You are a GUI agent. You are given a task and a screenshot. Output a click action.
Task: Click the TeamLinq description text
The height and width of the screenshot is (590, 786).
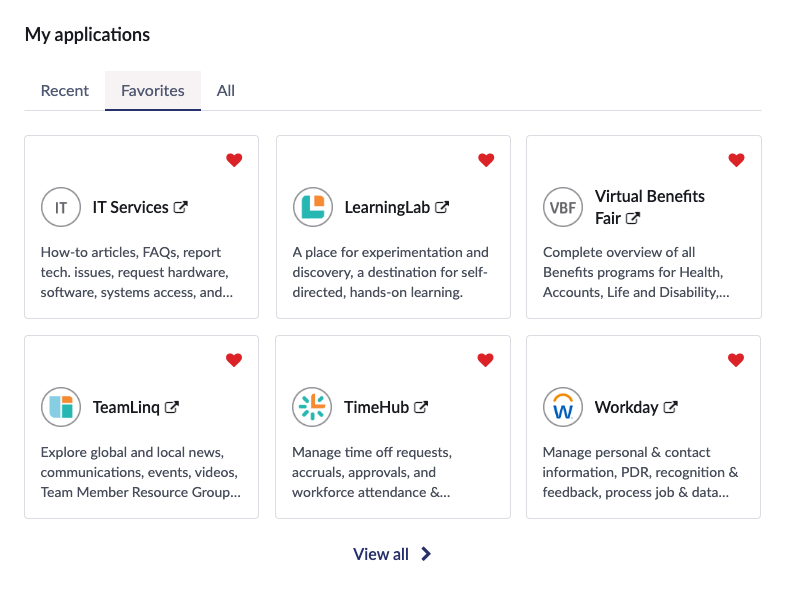click(x=140, y=472)
